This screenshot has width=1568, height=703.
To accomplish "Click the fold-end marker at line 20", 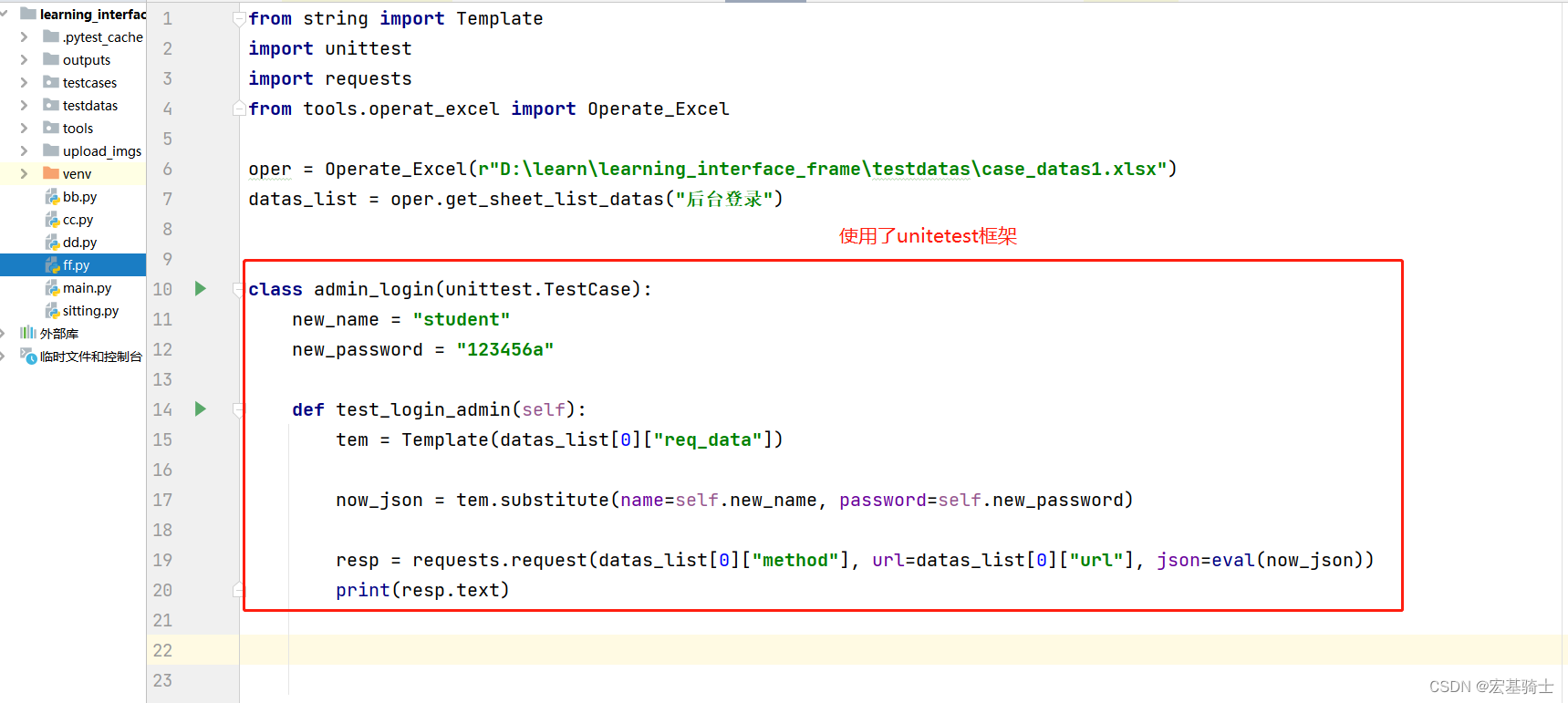I will [239, 590].
